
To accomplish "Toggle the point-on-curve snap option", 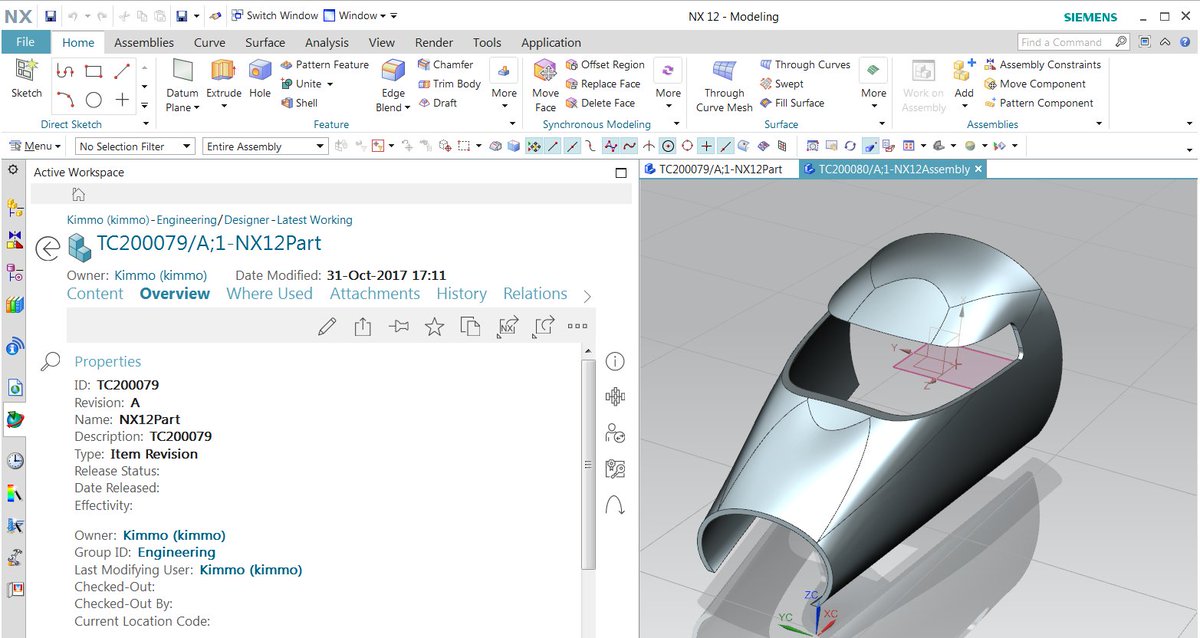I will (726, 146).
